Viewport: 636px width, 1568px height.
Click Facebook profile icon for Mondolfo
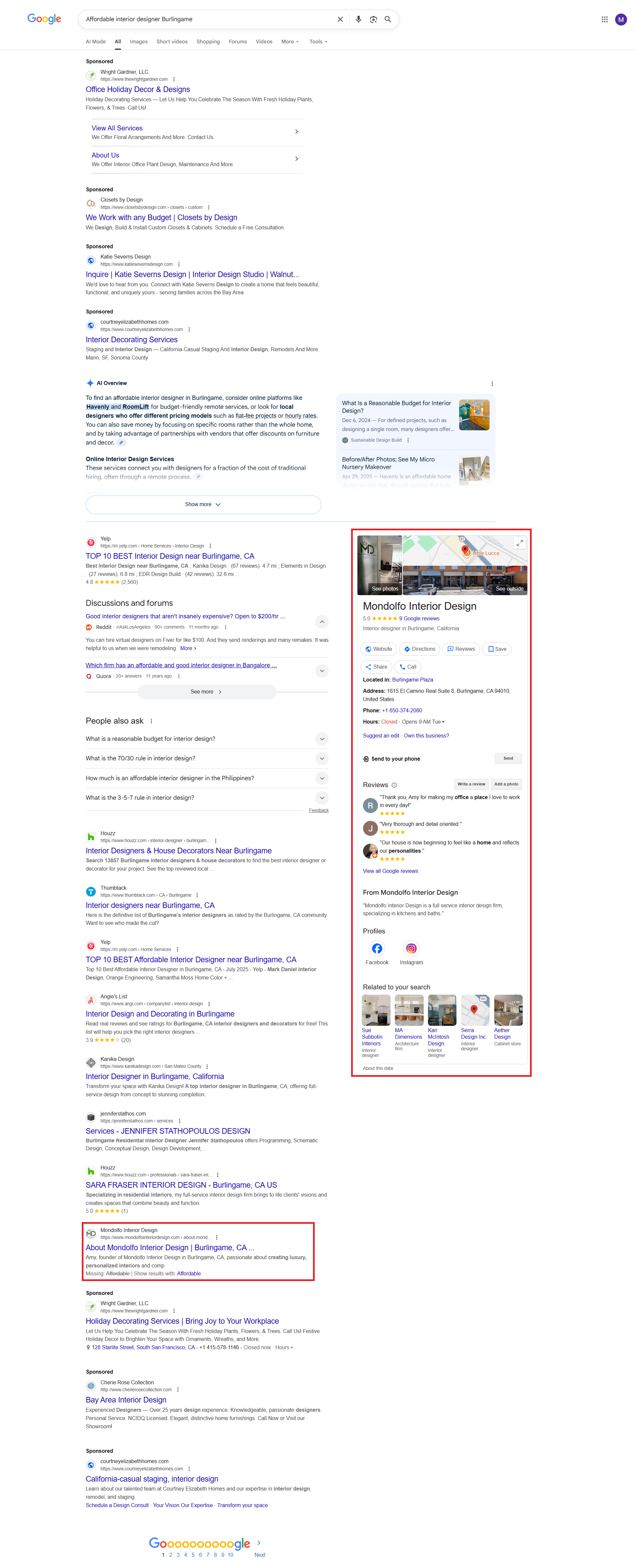coord(377,948)
